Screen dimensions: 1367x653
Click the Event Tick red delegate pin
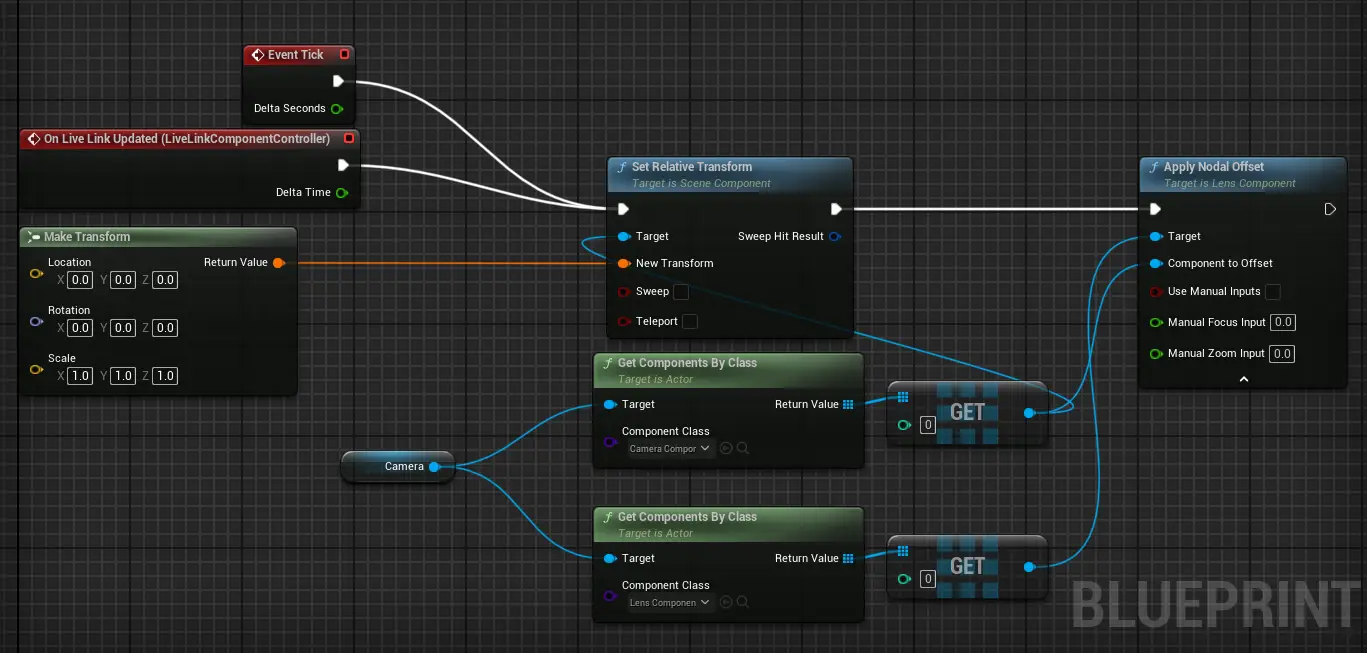[x=345, y=55]
